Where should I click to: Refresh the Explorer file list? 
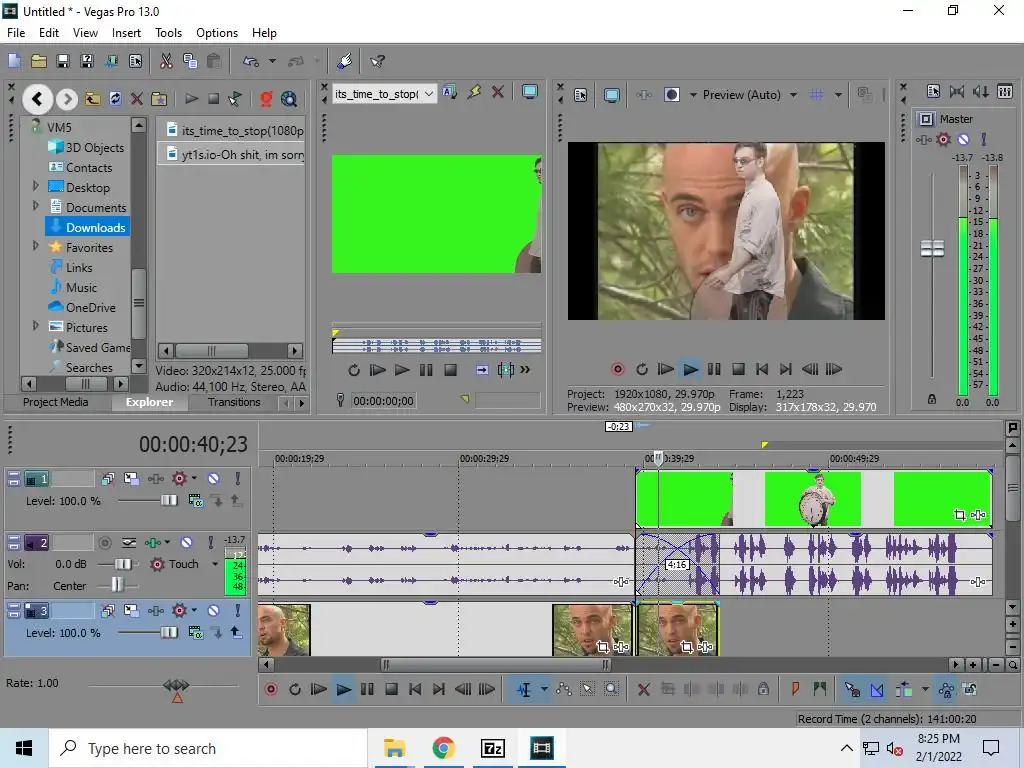tap(115, 99)
